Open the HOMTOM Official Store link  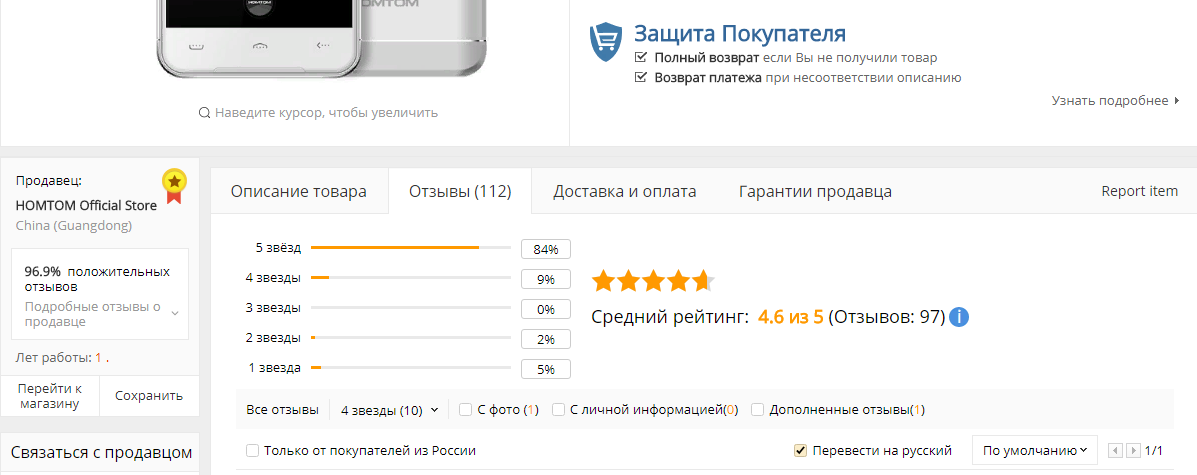coord(86,205)
